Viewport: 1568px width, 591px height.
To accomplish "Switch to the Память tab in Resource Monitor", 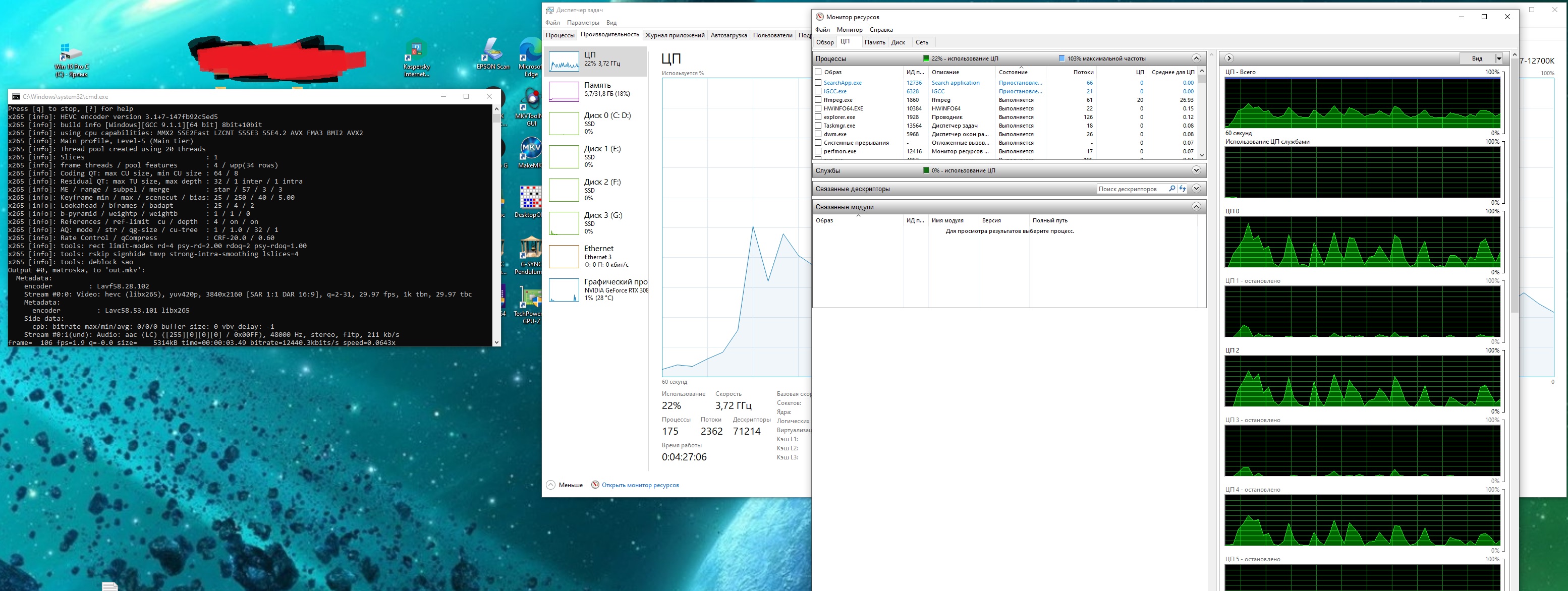I will pos(874,42).
